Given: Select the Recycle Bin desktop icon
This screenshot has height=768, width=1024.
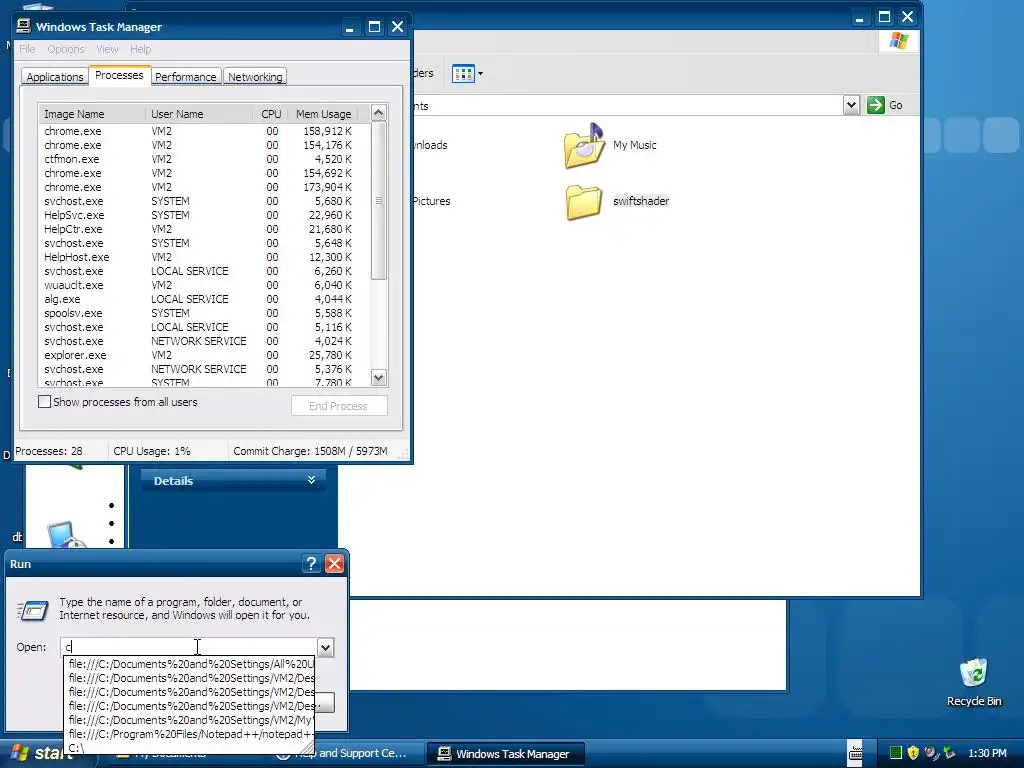Looking at the screenshot, I should 974,673.
